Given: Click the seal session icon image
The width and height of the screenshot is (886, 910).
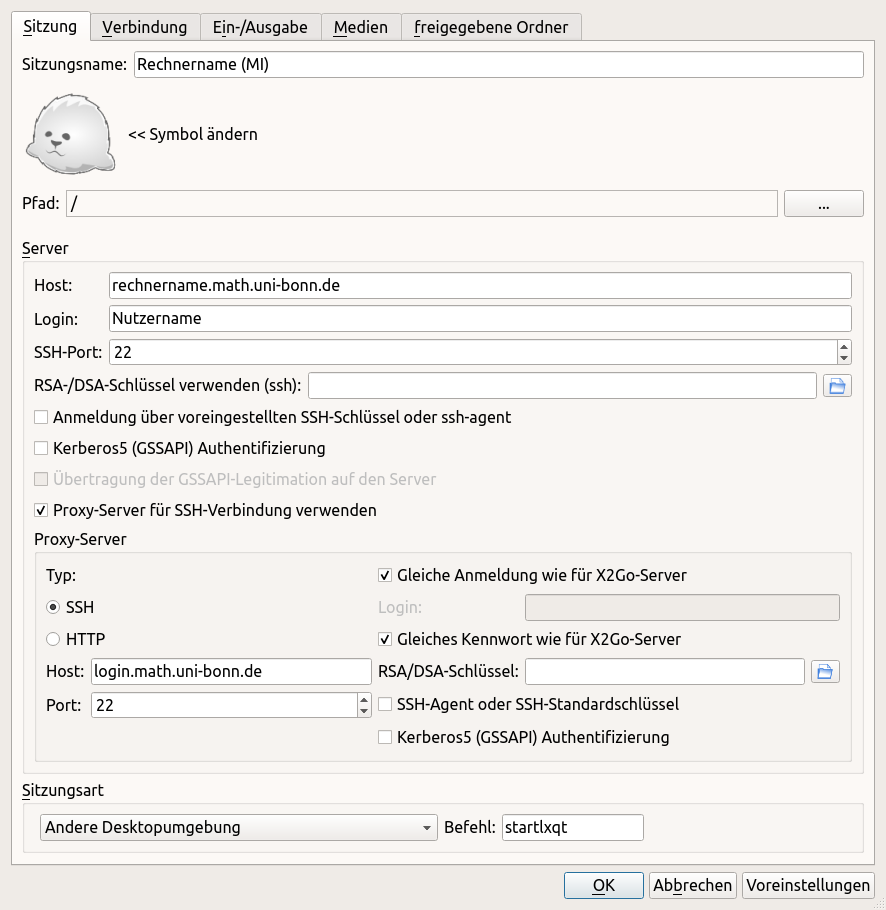Looking at the screenshot, I should (x=70, y=134).
